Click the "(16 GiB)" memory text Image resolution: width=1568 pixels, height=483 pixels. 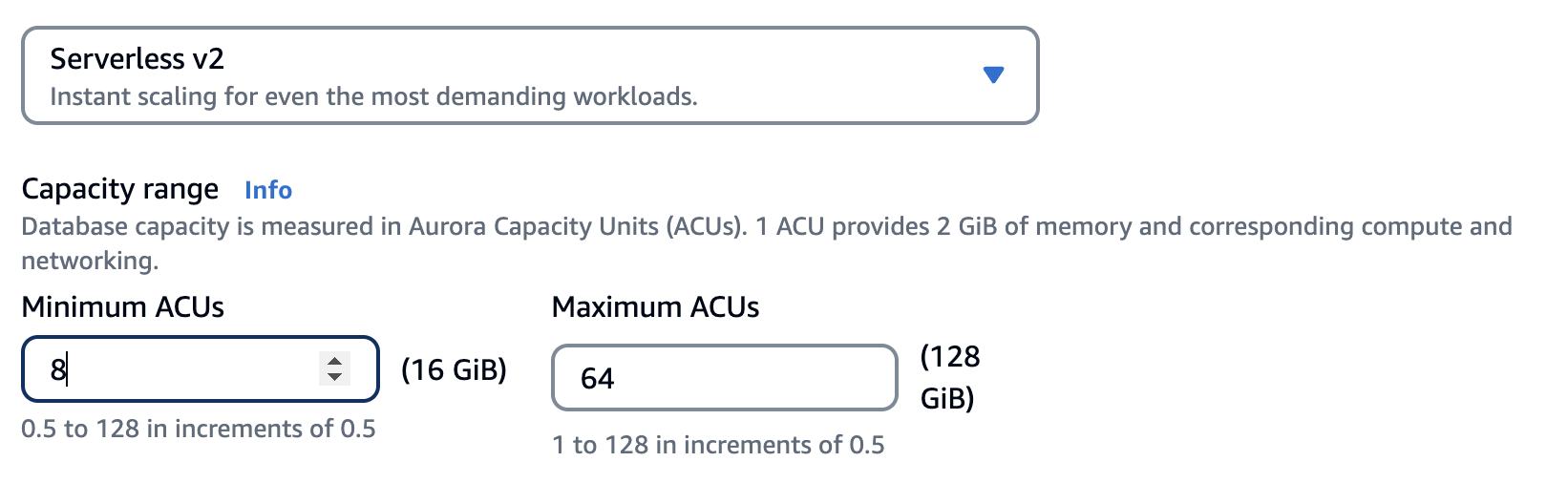(454, 369)
